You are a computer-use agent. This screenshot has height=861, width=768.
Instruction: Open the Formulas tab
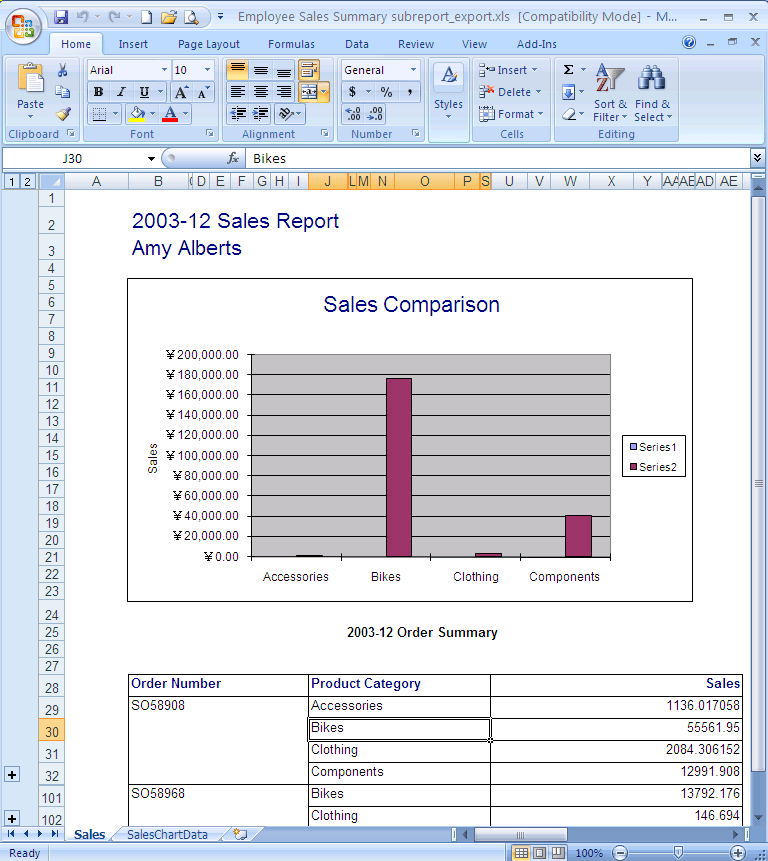coord(291,44)
